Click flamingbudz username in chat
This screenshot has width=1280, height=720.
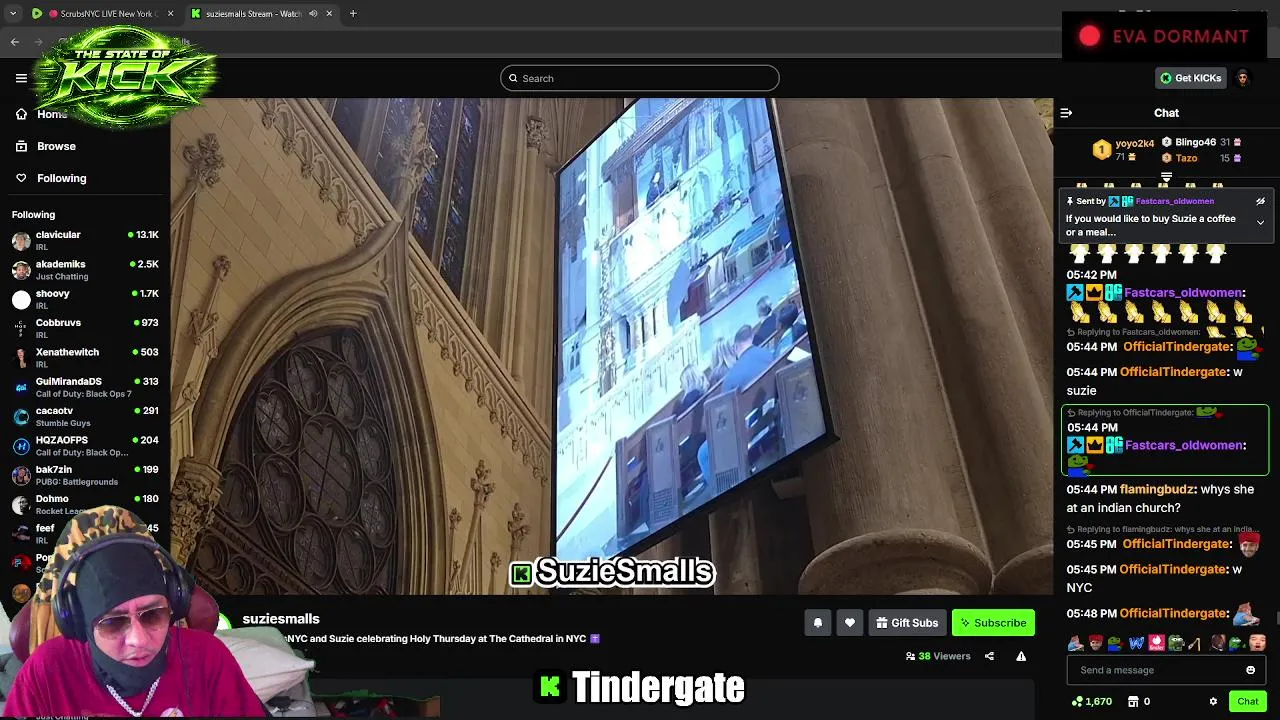pos(1157,489)
